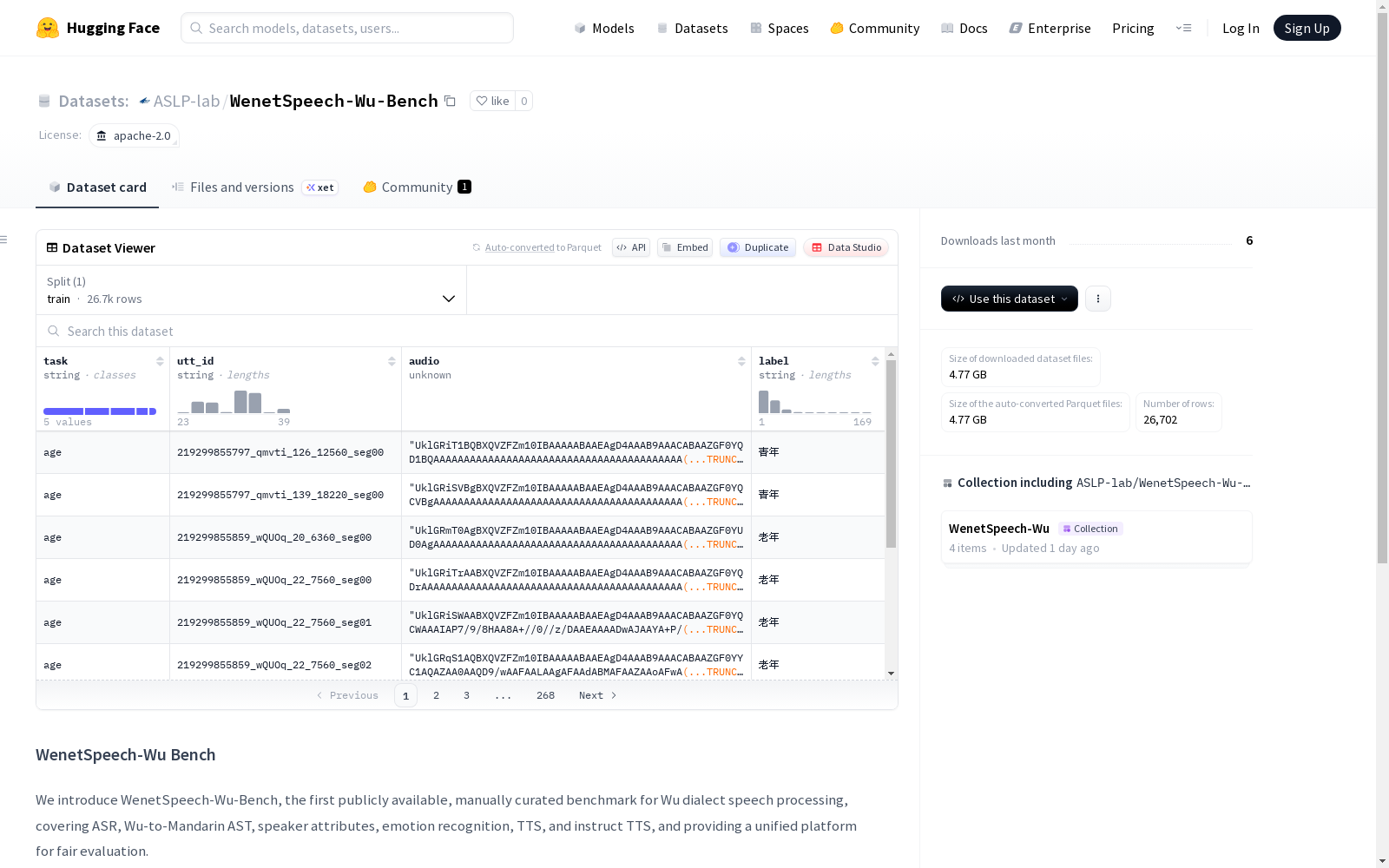Viewport: 1389px width, 868px height.
Task: Open Enterprise page
Action: tap(1050, 28)
